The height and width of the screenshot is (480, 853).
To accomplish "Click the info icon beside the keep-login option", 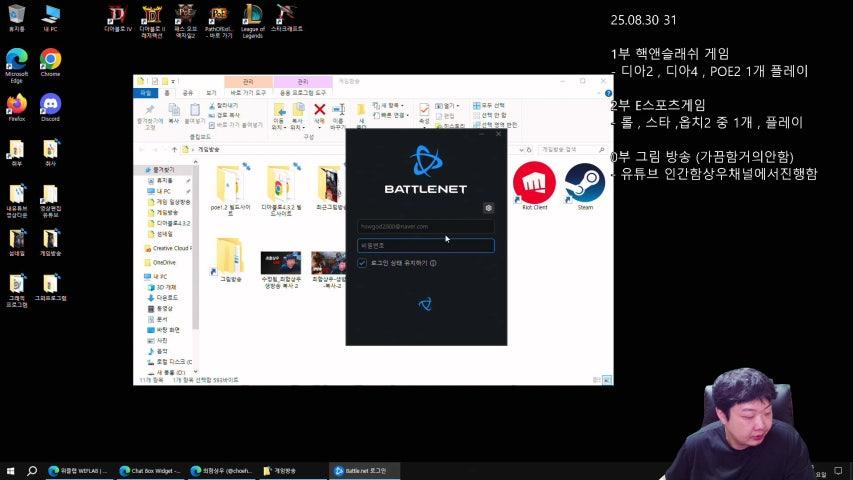I will click(433, 263).
